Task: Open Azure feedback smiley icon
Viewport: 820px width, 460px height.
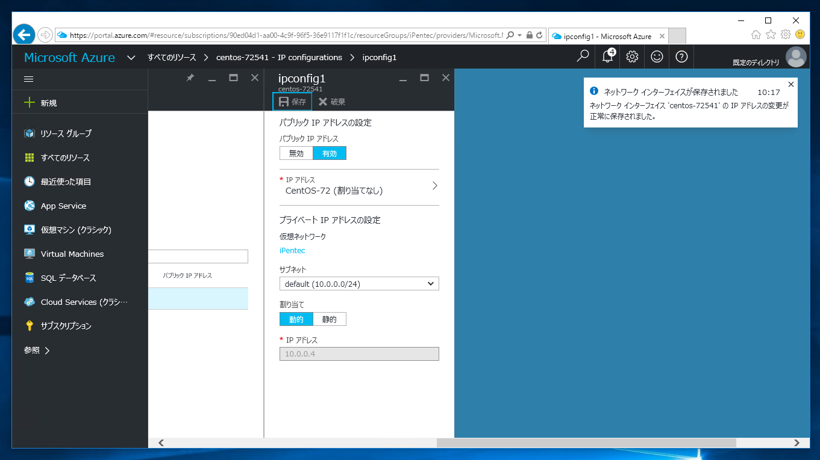Action: pos(657,56)
